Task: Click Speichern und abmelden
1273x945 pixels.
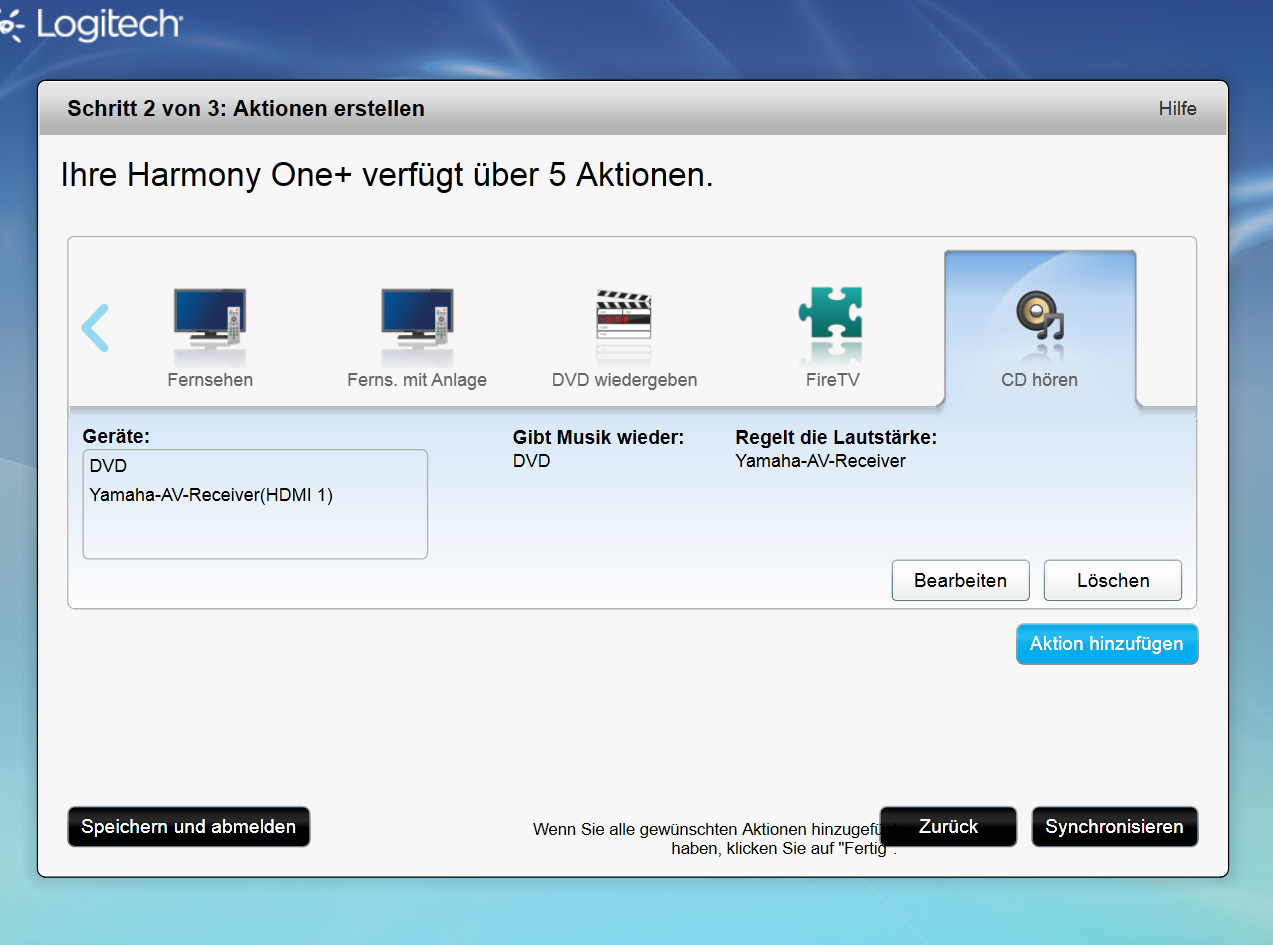Action: 188,827
